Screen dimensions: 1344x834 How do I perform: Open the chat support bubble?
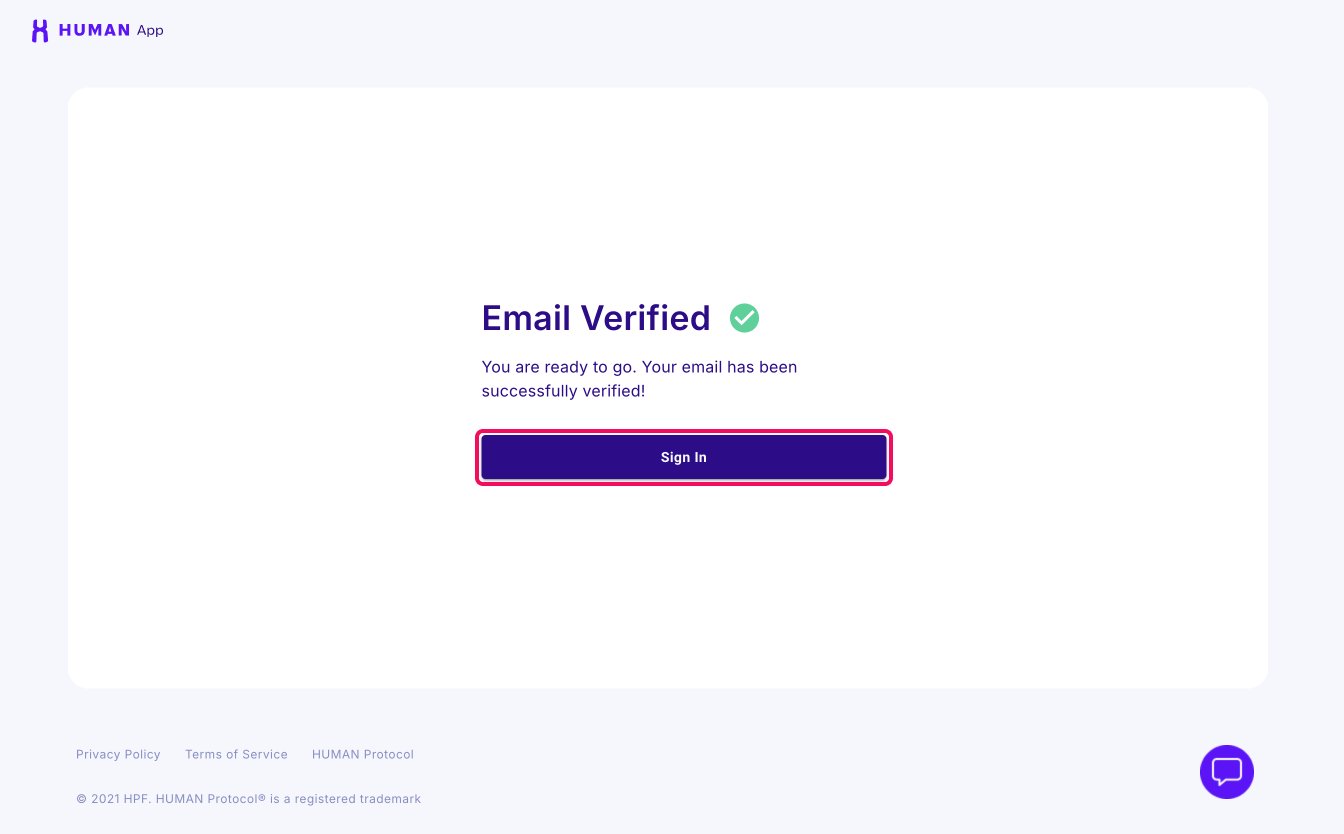click(1226, 772)
